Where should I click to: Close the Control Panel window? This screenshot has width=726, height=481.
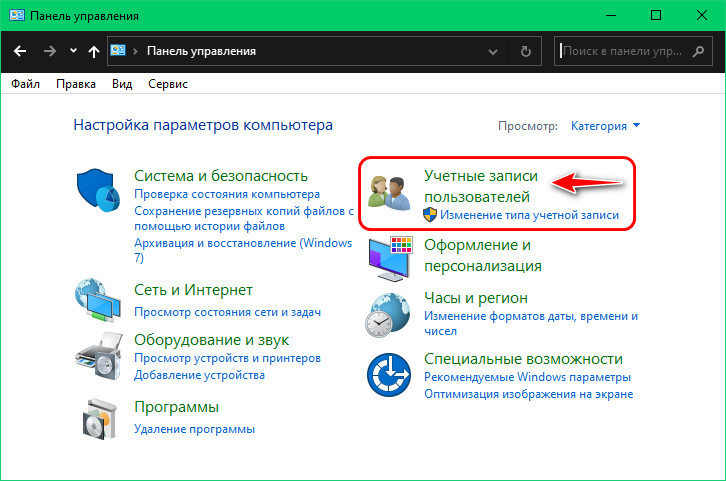point(701,15)
